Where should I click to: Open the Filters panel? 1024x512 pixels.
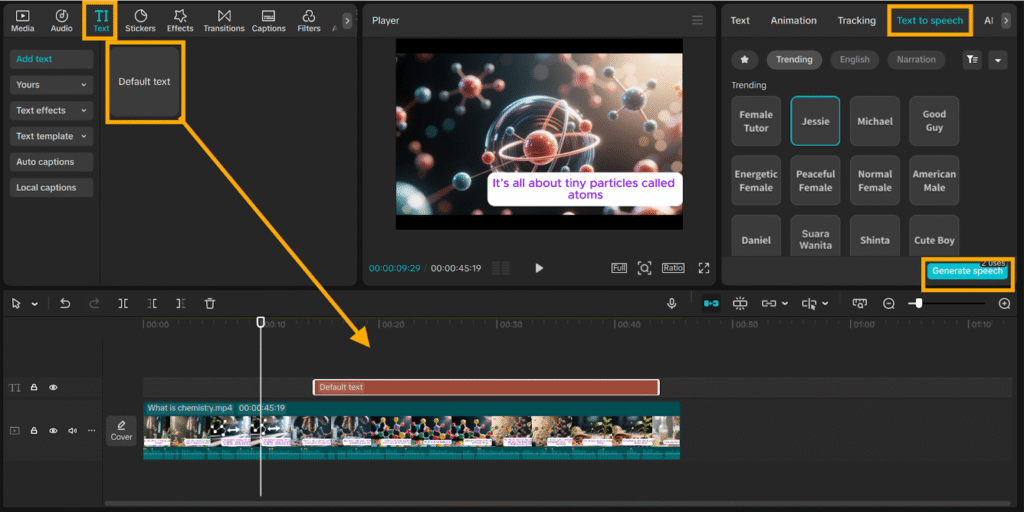point(309,21)
